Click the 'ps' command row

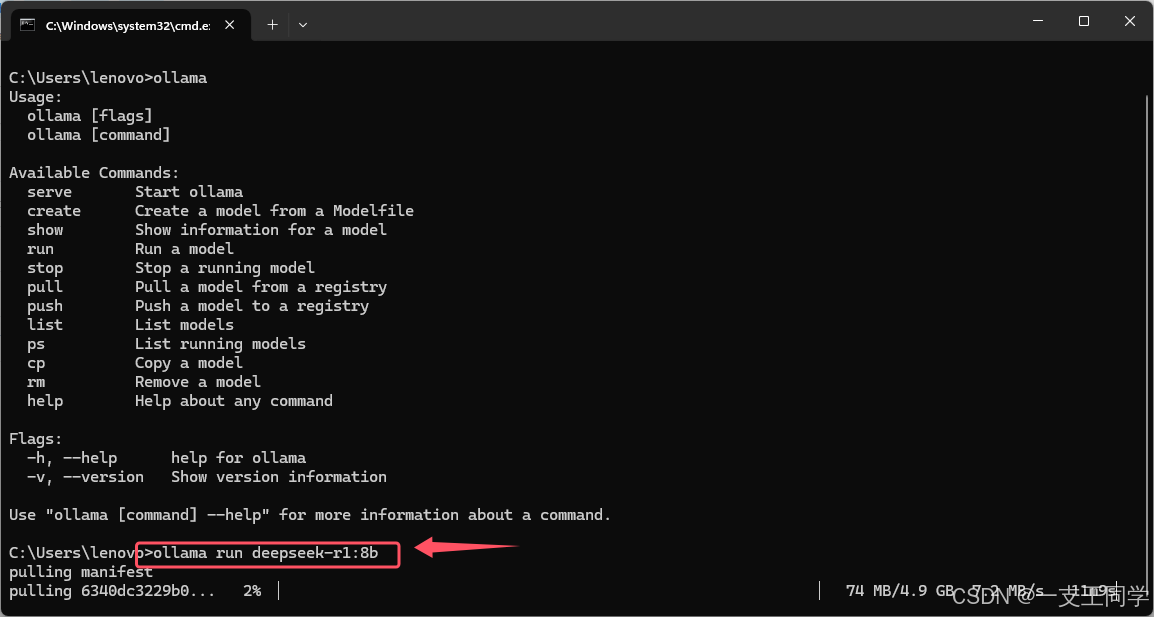[166, 345]
